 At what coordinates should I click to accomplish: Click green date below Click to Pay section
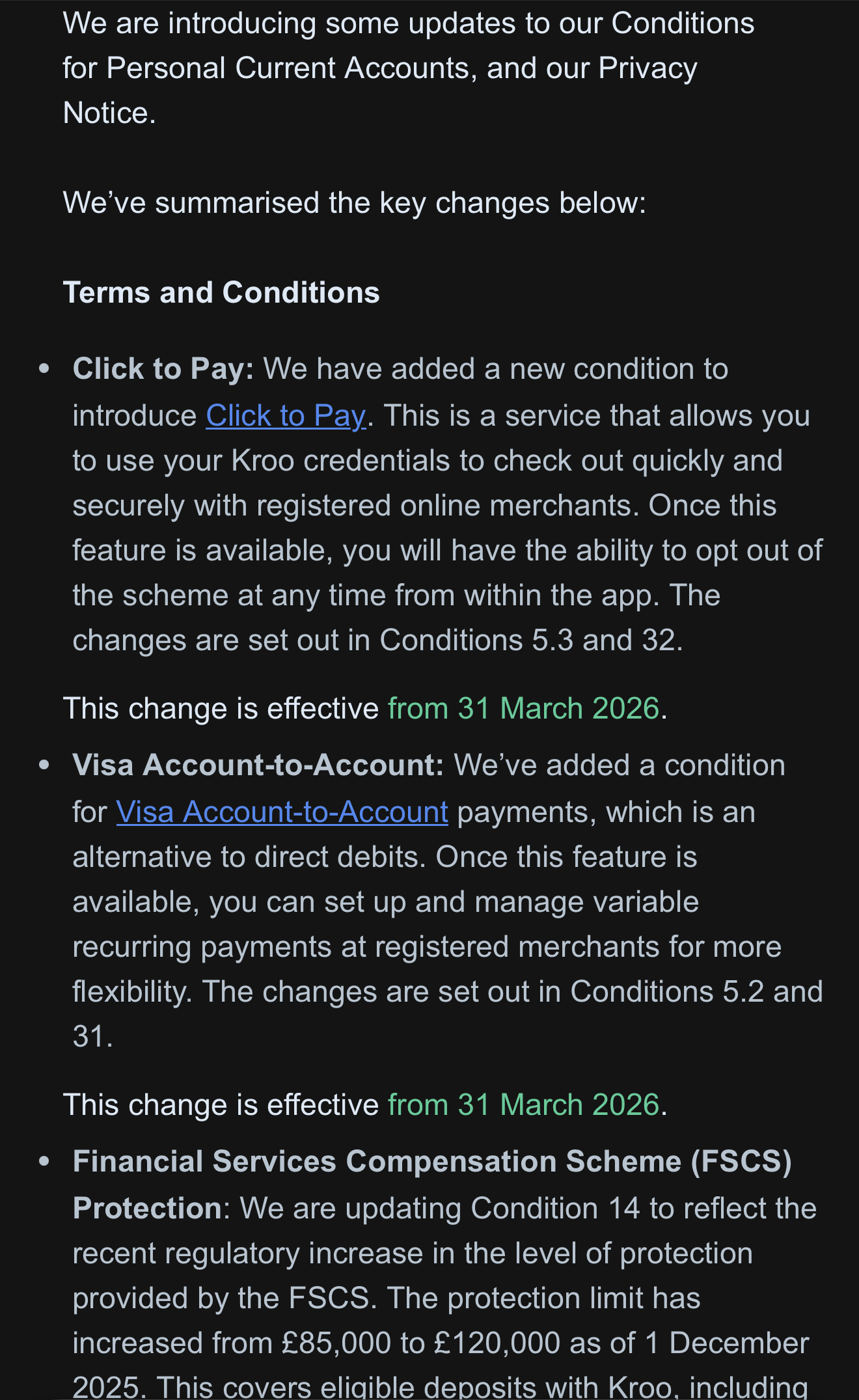pyautogui.click(x=523, y=709)
